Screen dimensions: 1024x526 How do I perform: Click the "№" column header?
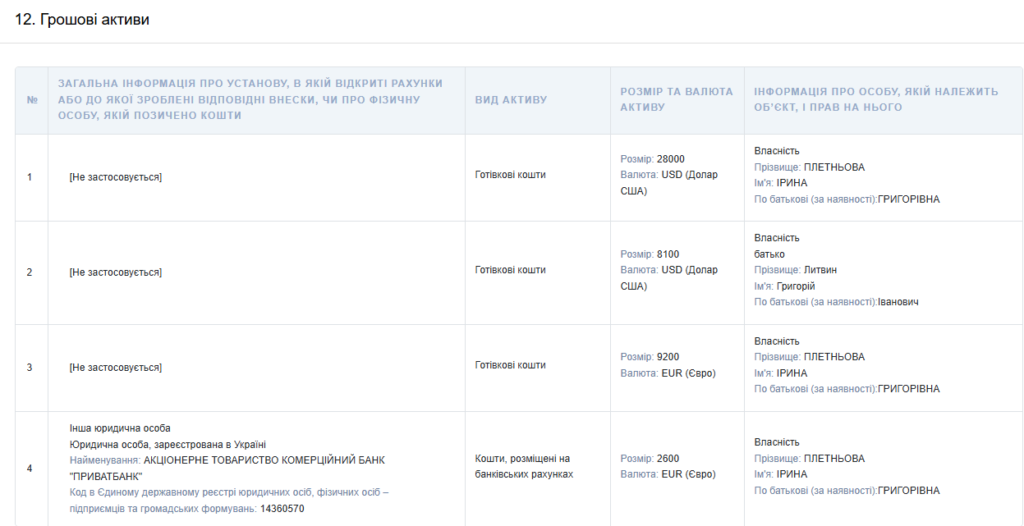[31, 100]
